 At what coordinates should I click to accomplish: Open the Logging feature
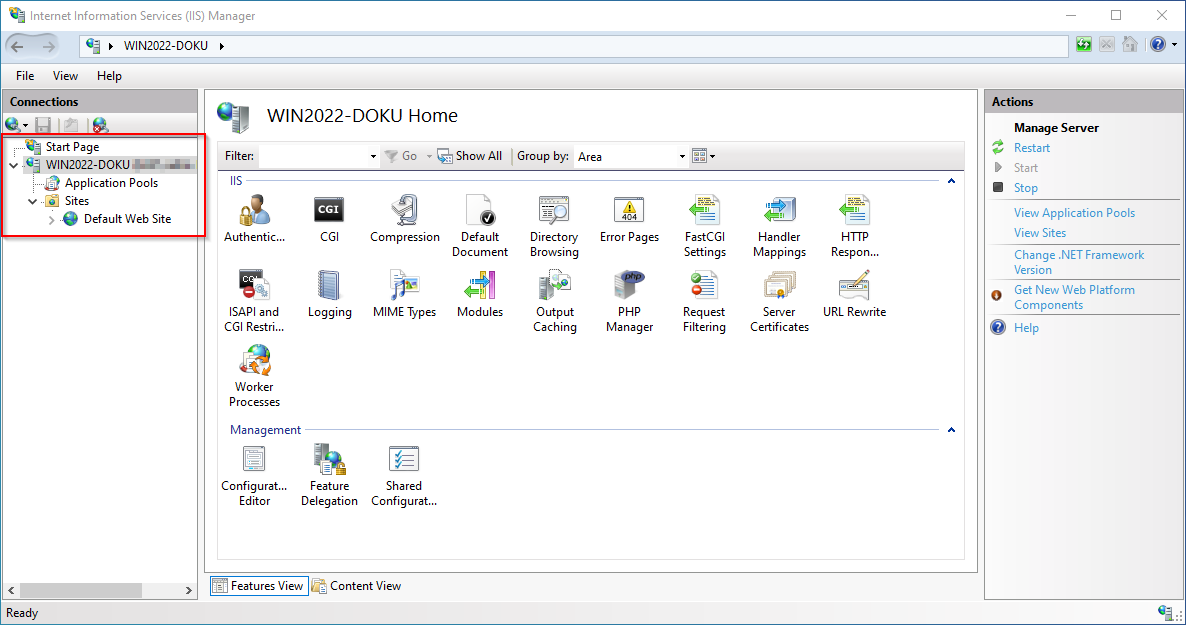[x=329, y=294]
